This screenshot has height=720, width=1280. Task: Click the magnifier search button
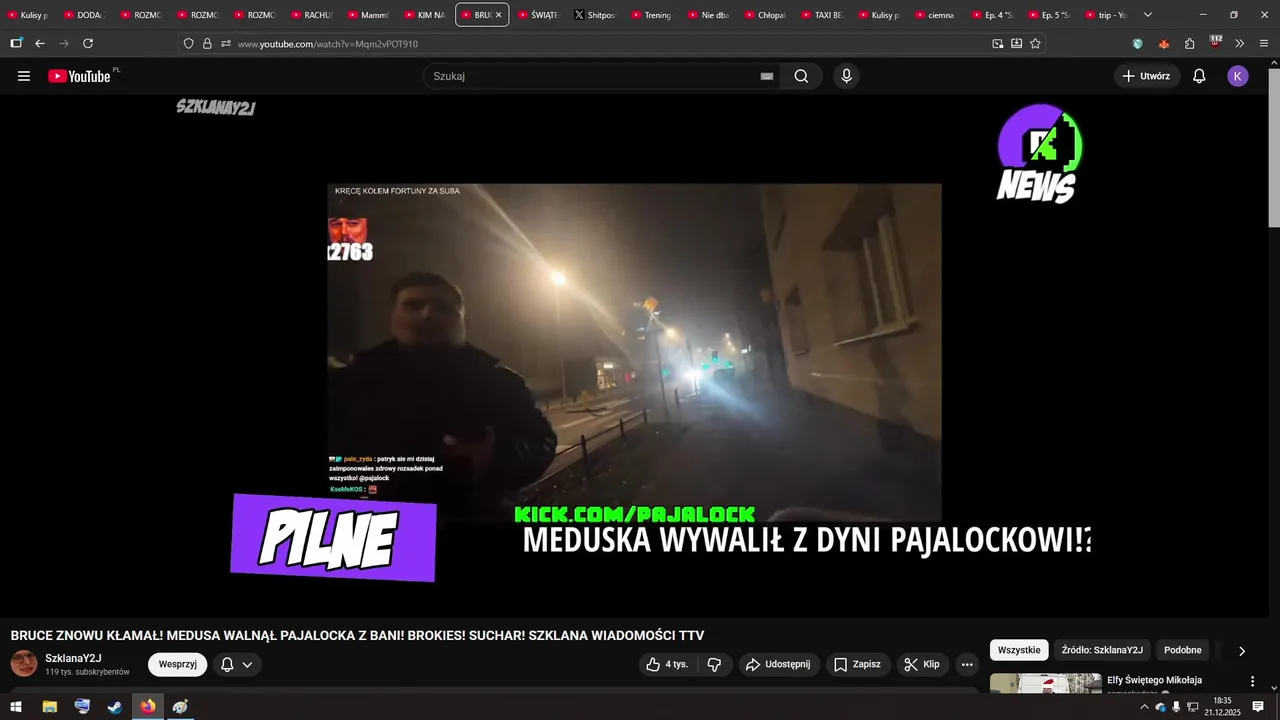801,76
